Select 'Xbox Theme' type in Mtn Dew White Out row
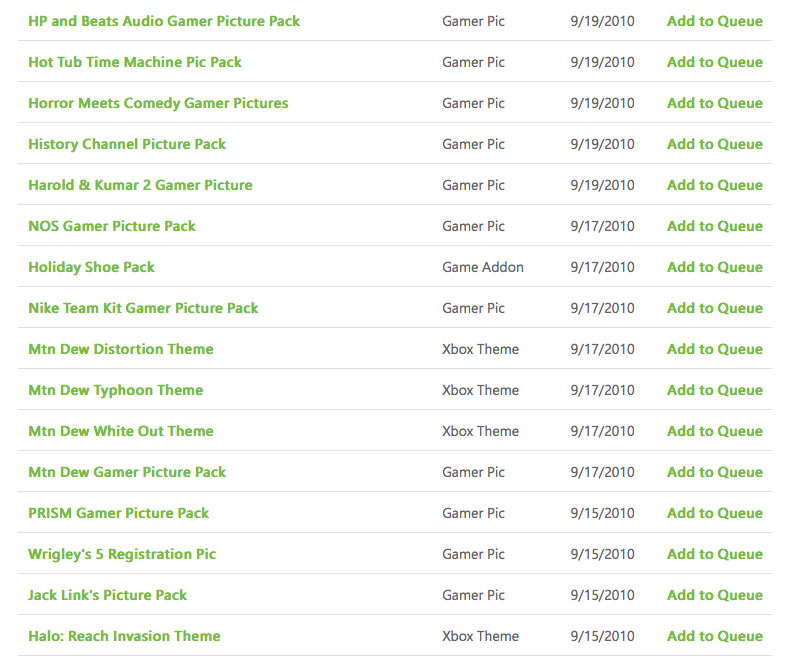Screen dimensions: 806x659 tap(481, 431)
